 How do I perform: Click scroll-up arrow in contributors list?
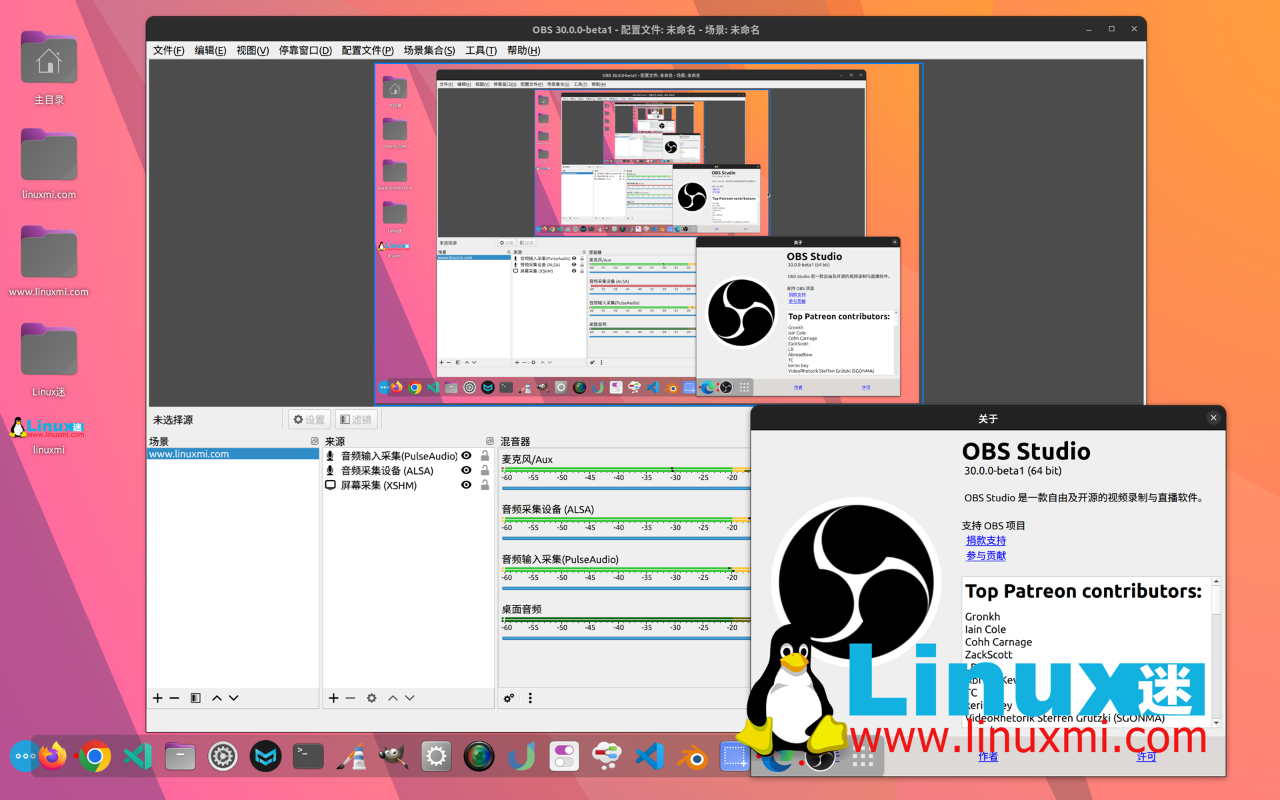pos(1217,582)
